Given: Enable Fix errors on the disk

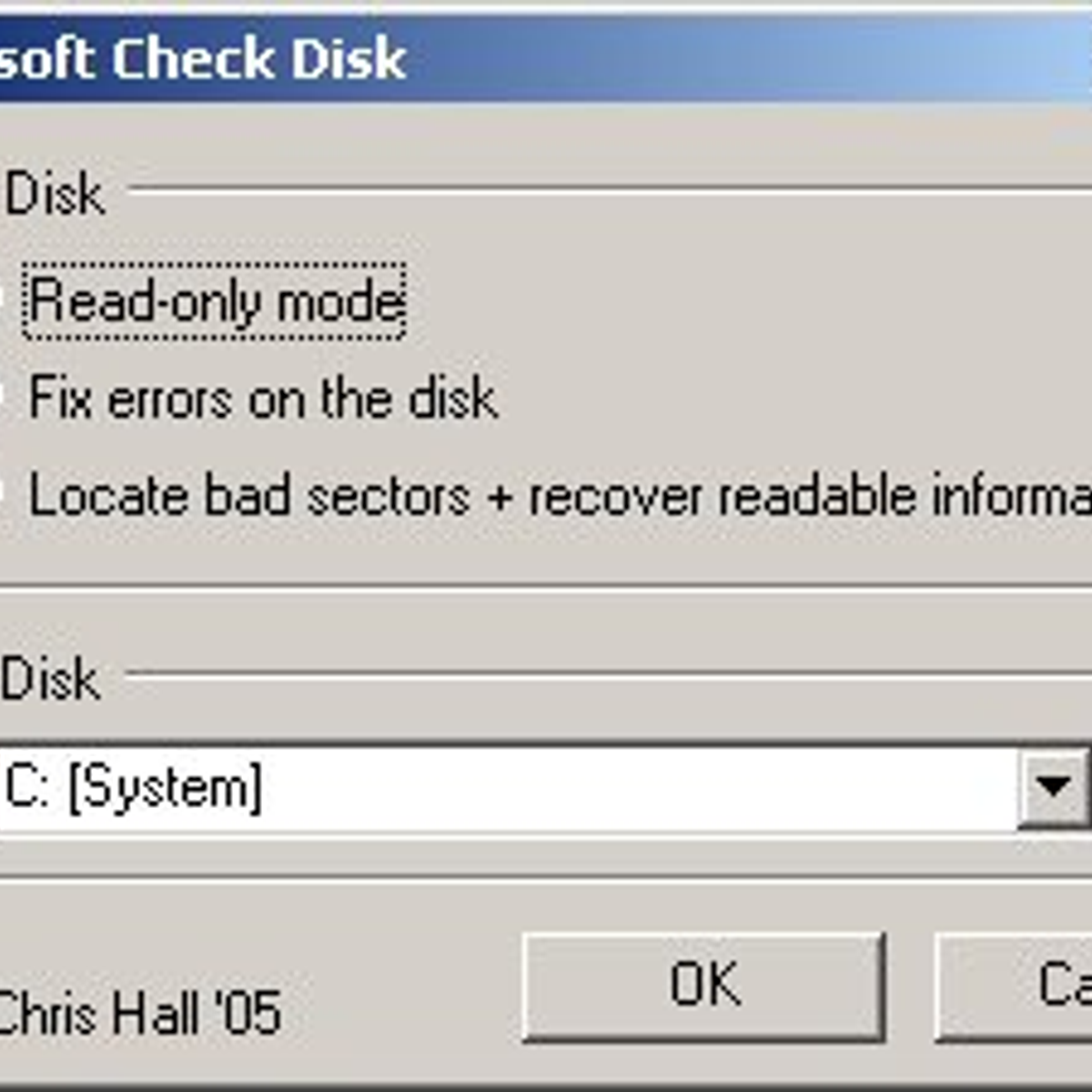Looking at the screenshot, I should (x=264, y=398).
